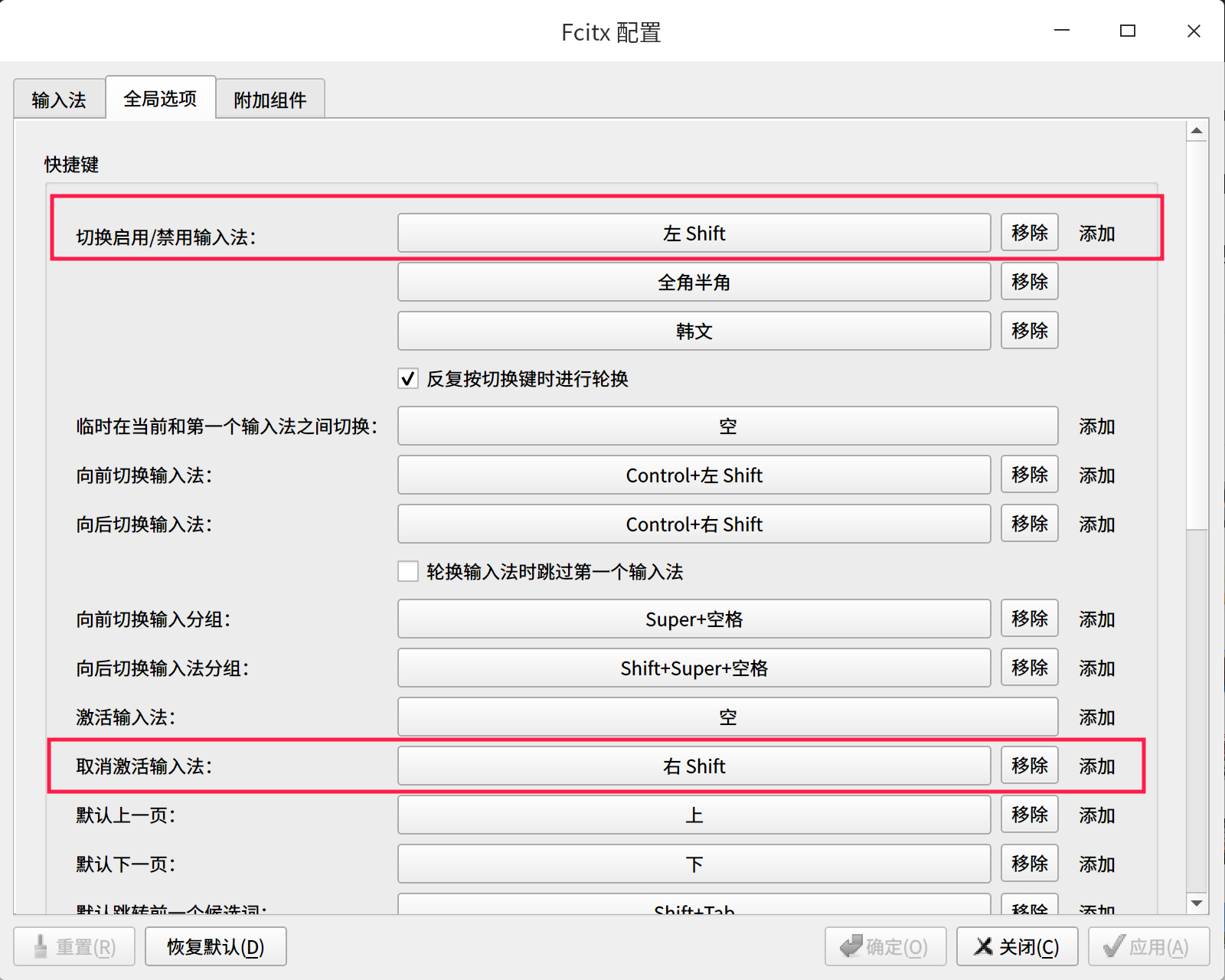The width and height of the screenshot is (1225, 980).
Task: Remove the Super+空格 shortcut
Action: [1030, 619]
